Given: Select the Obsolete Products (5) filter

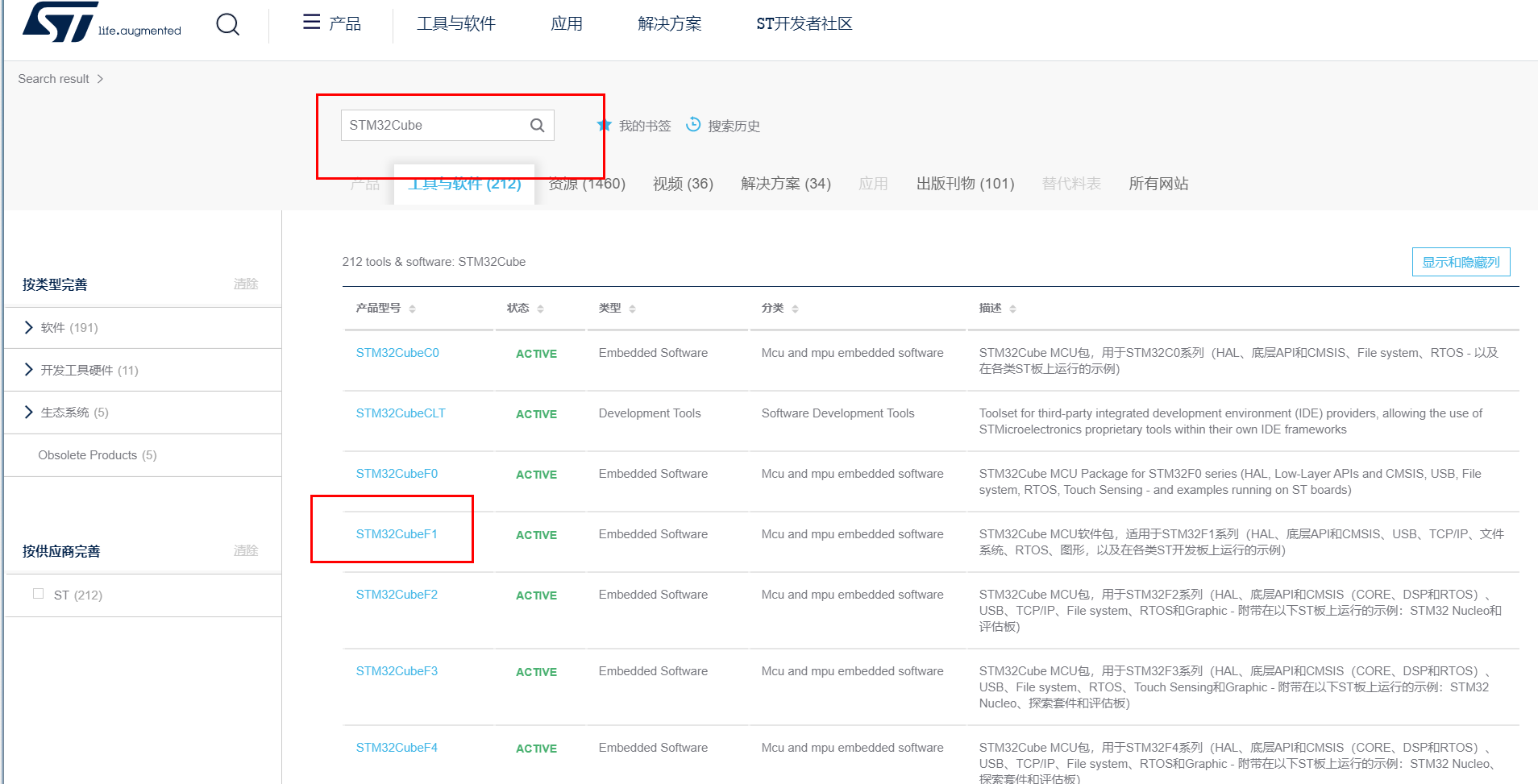Looking at the screenshot, I should (x=98, y=455).
